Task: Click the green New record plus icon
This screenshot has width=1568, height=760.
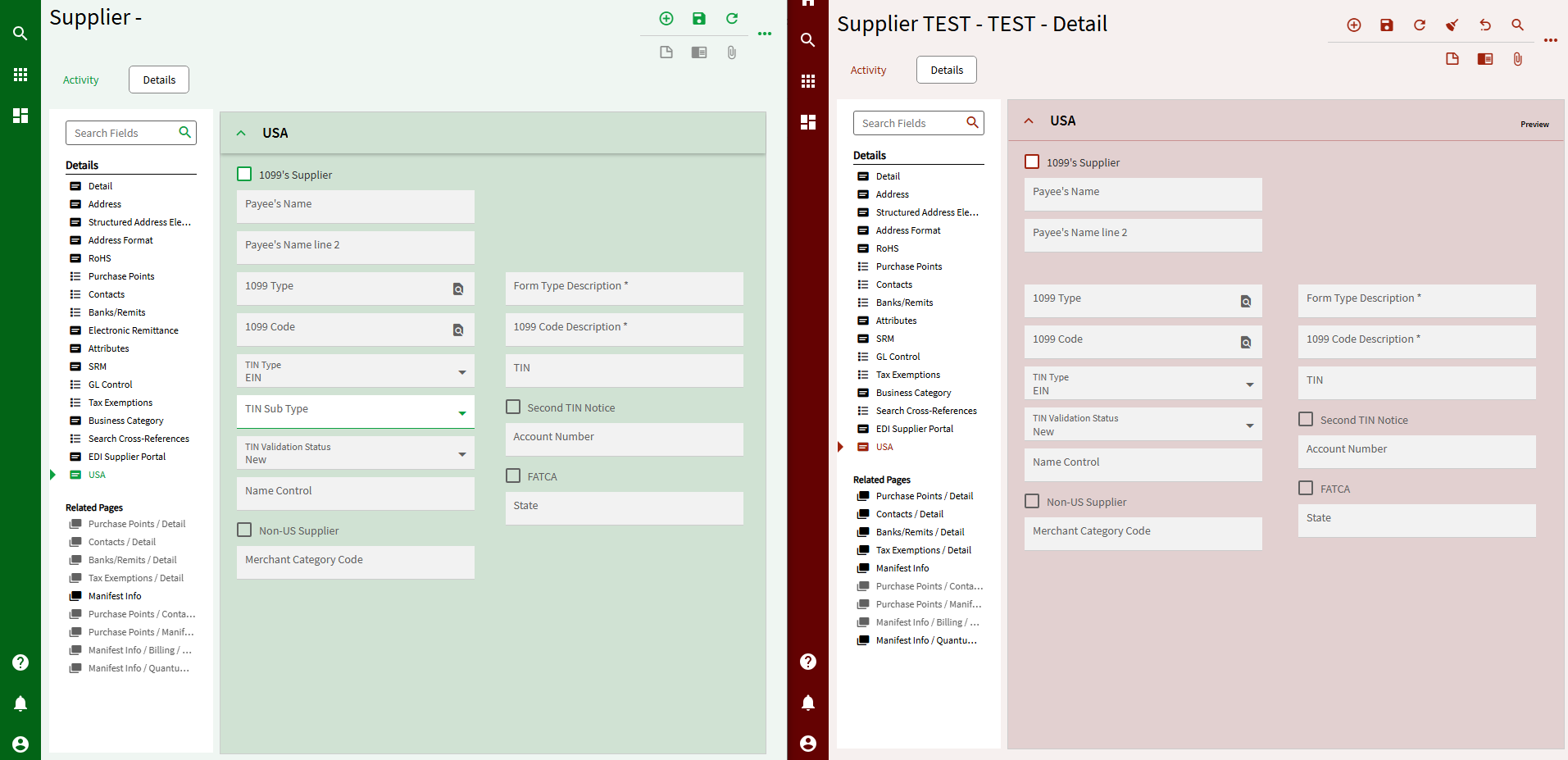Action: [x=666, y=19]
